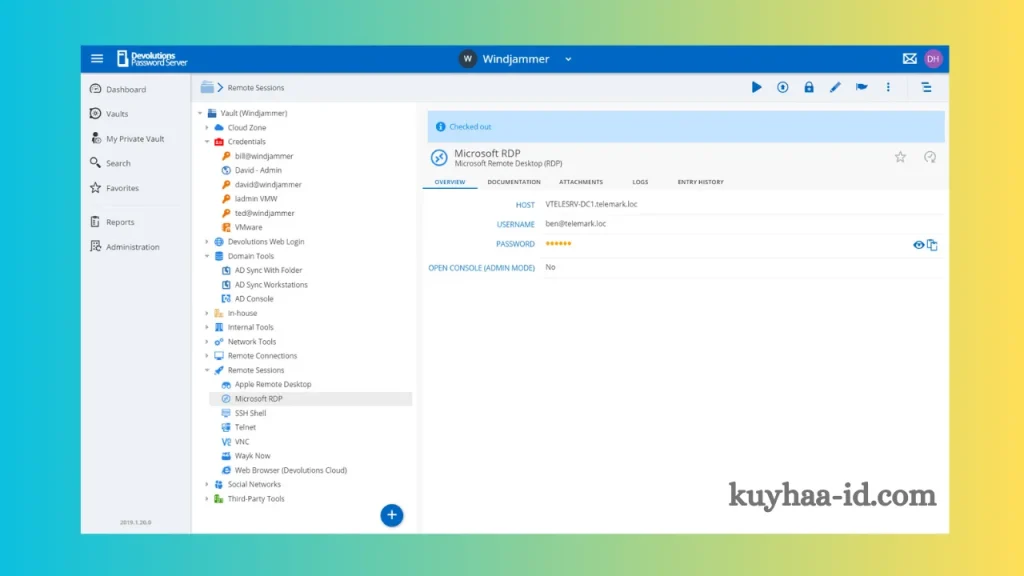Mark Microsoft RDP as favorite star
This screenshot has width=1024, height=576.
coord(900,157)
